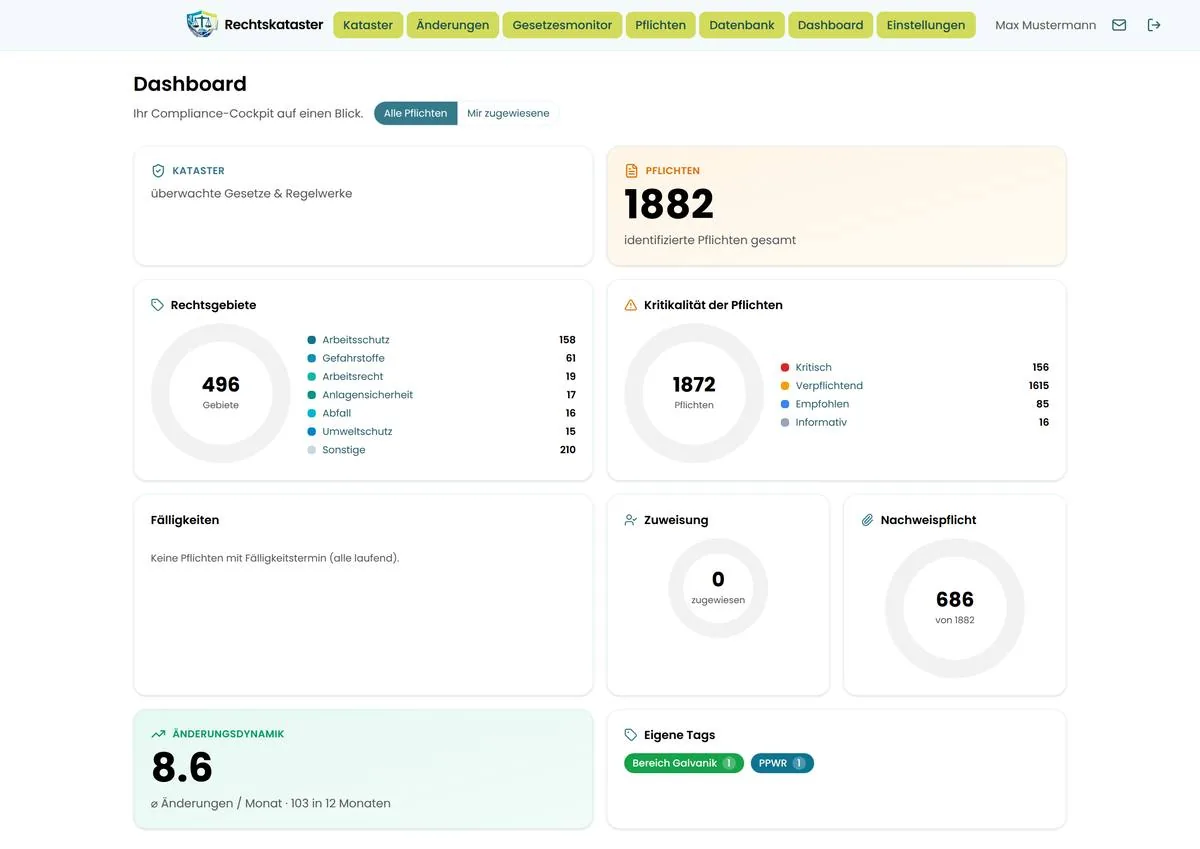This screenshot has width=1200, height=849.
Task: Go to the Gesetzesmonitor tab
Action: [x=562, y=25]
